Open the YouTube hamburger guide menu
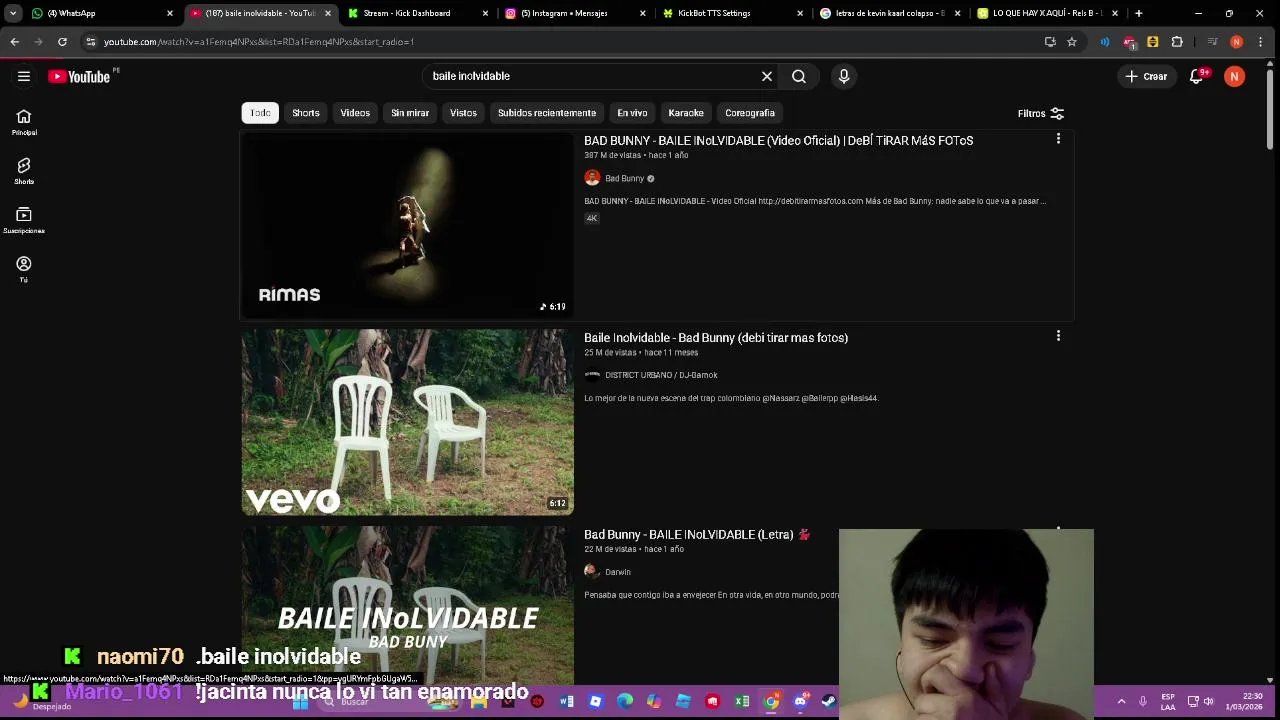 tap(24, 76)
